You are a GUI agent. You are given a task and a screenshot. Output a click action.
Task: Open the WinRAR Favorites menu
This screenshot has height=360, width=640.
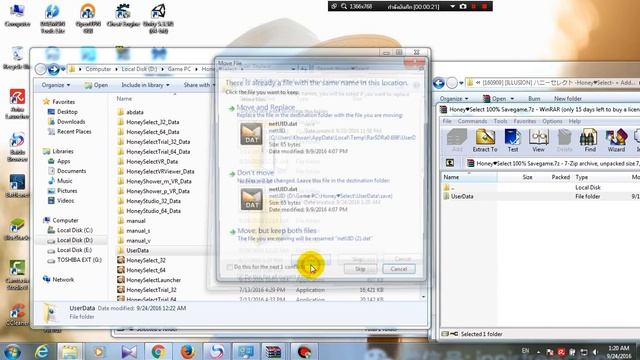click(524, 121)
